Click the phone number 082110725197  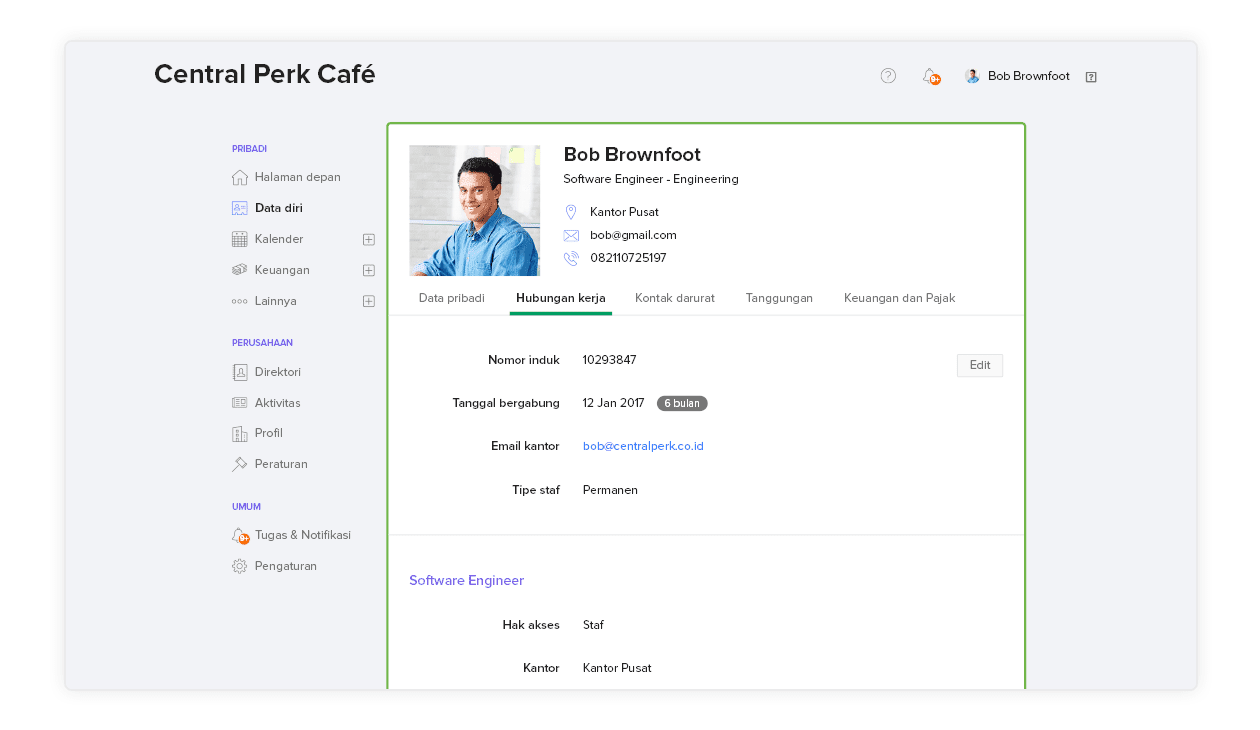tap(628, 258)
